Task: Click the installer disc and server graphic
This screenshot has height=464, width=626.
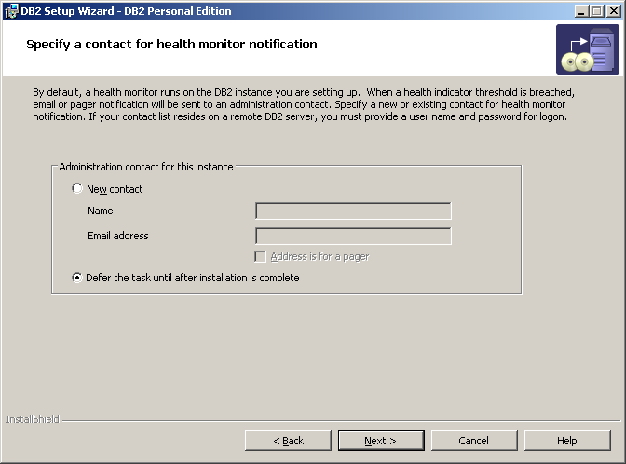Action: coord(587,50)
